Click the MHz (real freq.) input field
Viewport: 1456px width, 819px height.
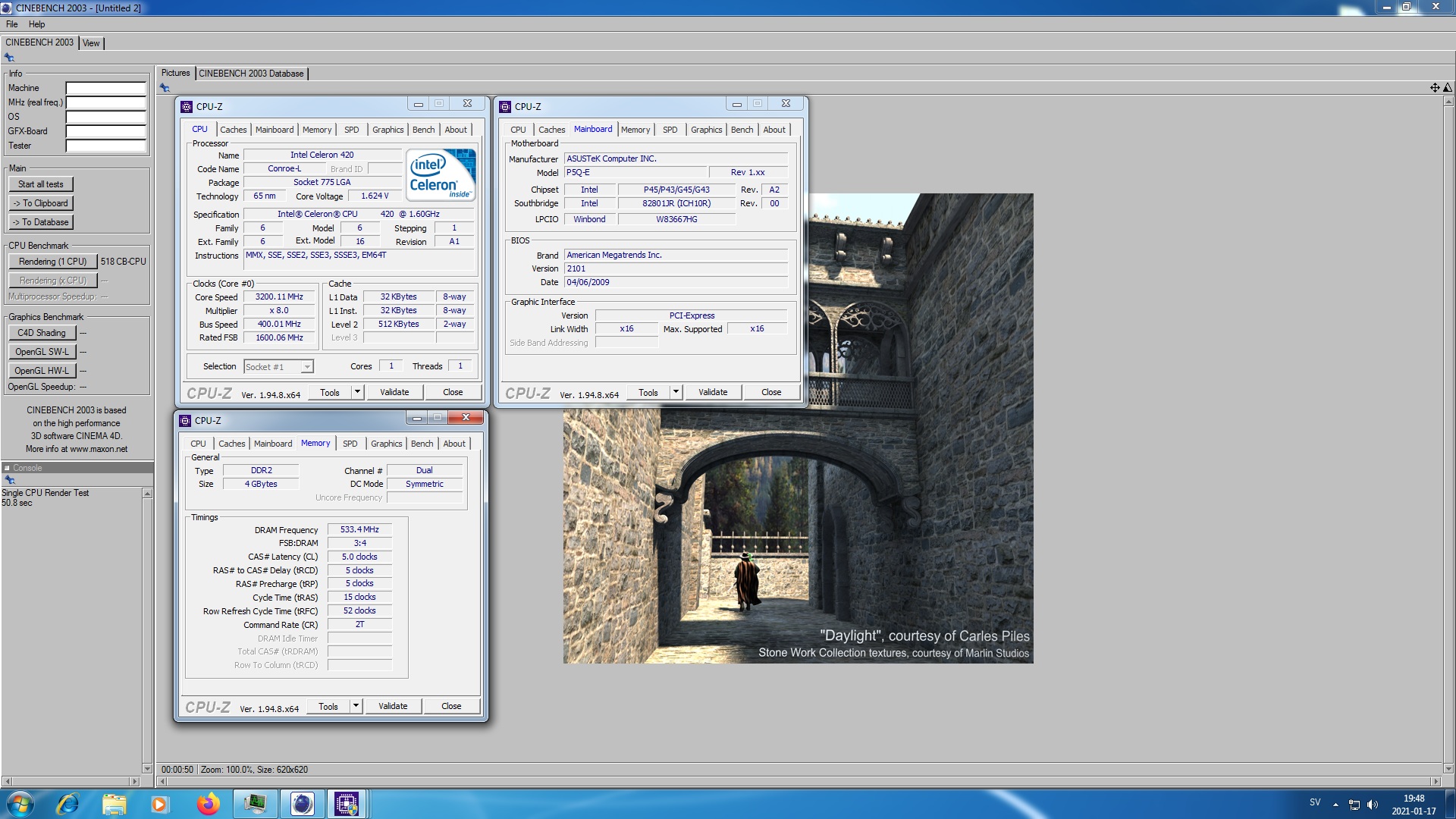pyautogui.click(x=105, y=102)
